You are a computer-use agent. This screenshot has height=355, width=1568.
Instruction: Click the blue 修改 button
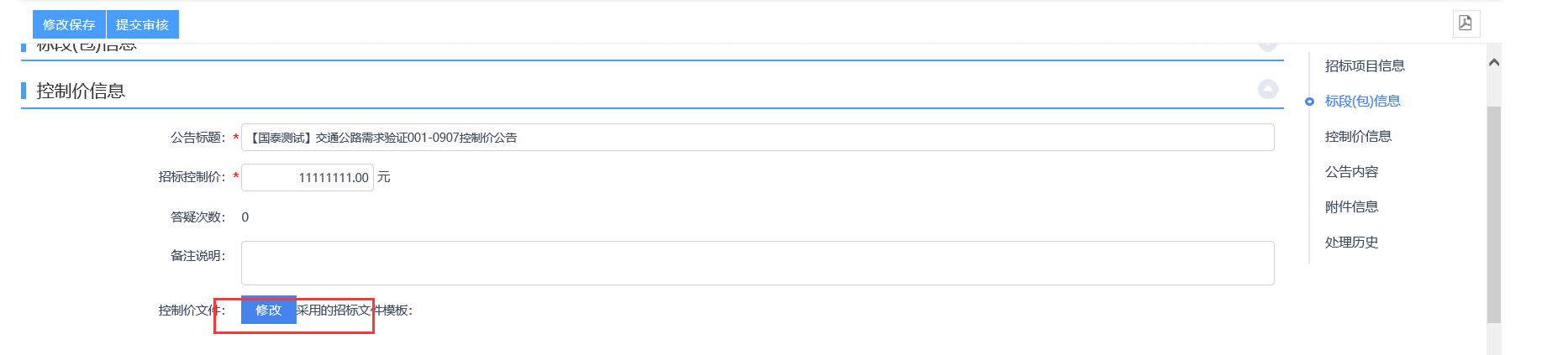[268, 310]
